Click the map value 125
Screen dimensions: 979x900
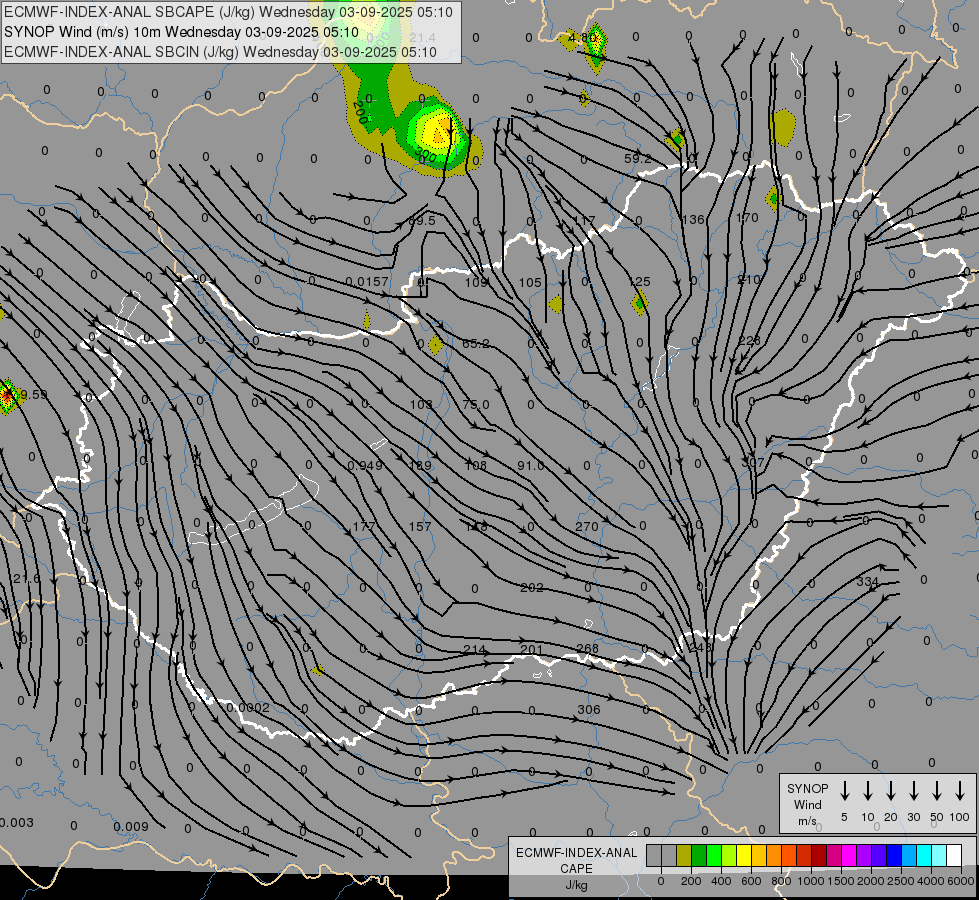(641, 282)
